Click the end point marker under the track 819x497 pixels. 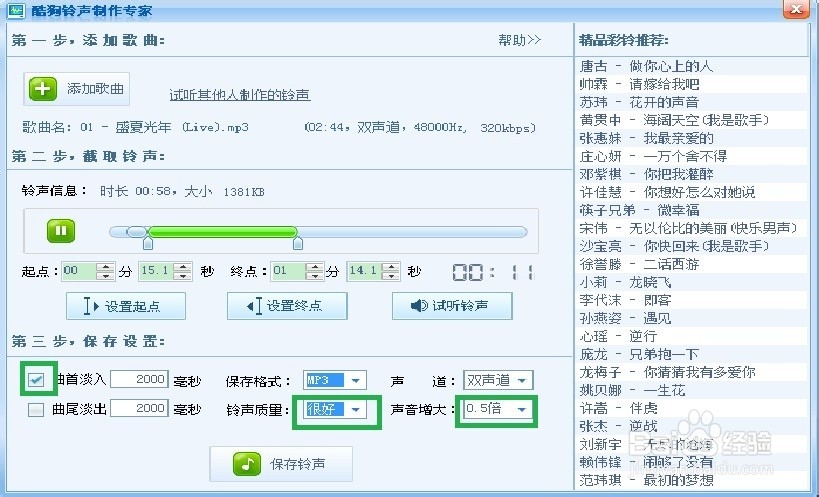[x=298, y=243]
